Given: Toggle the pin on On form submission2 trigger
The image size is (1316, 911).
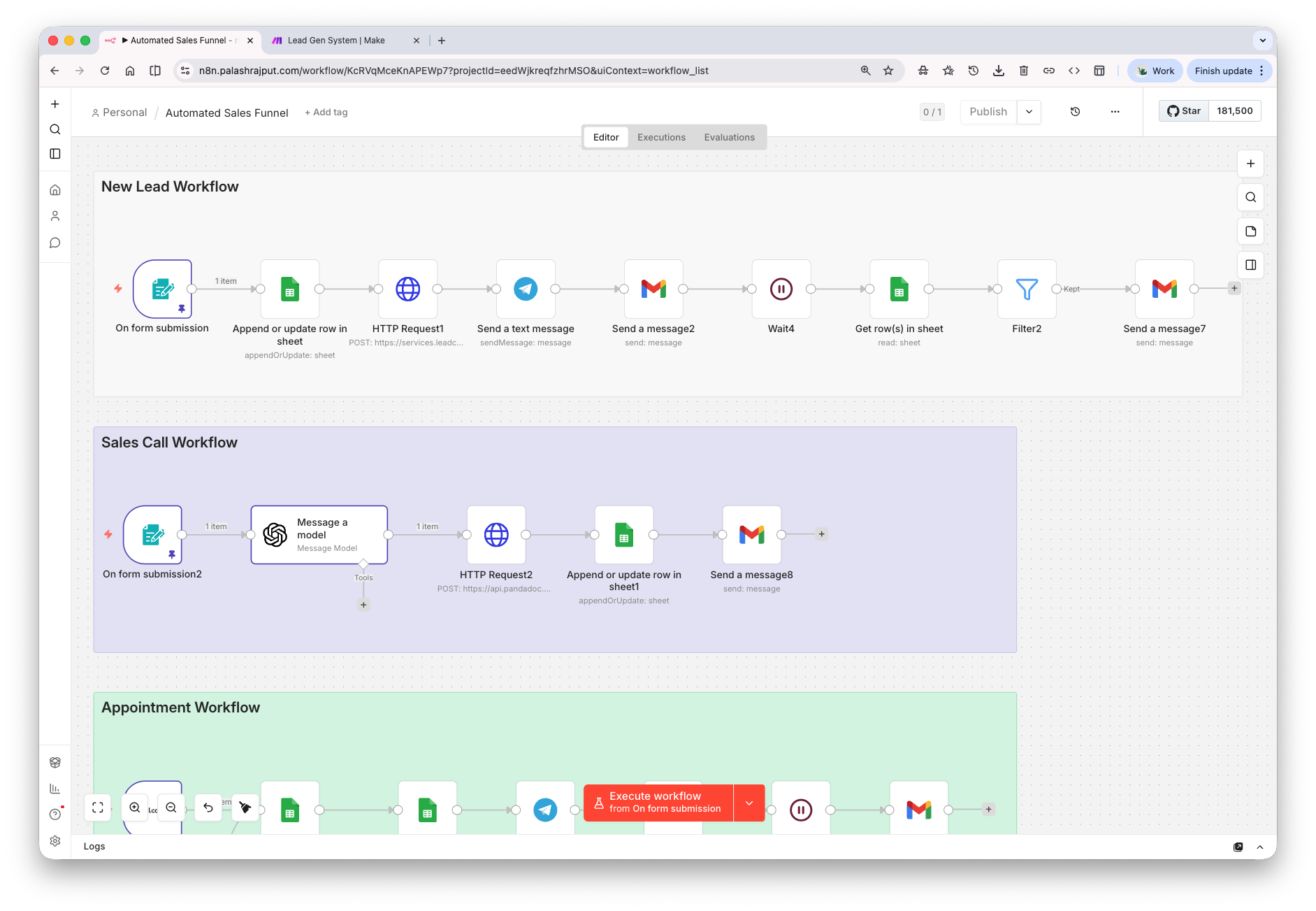Looking at the screenshot, I should pyautogui.click(x=171, y=553).
